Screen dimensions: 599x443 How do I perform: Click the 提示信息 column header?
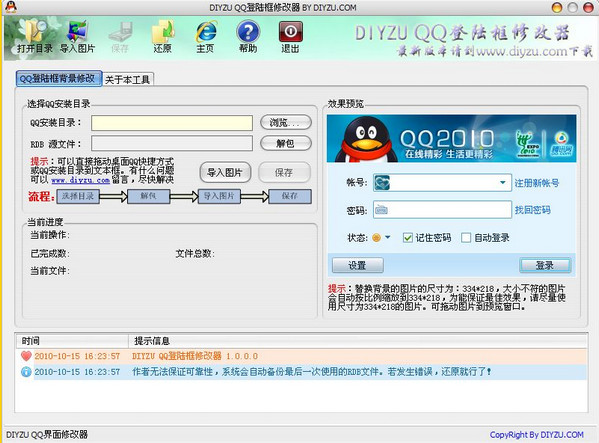(x=358, y=341)
